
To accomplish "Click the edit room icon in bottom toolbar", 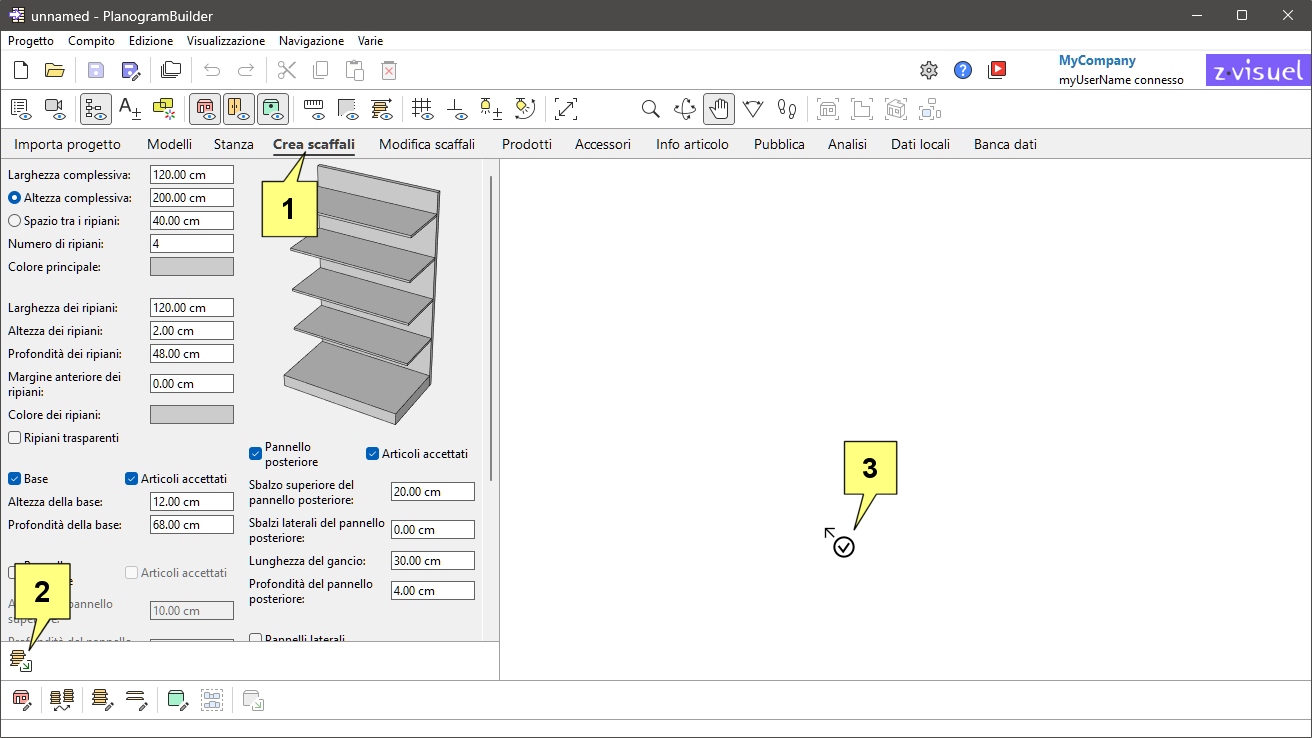I will click(x=21, y=700).
